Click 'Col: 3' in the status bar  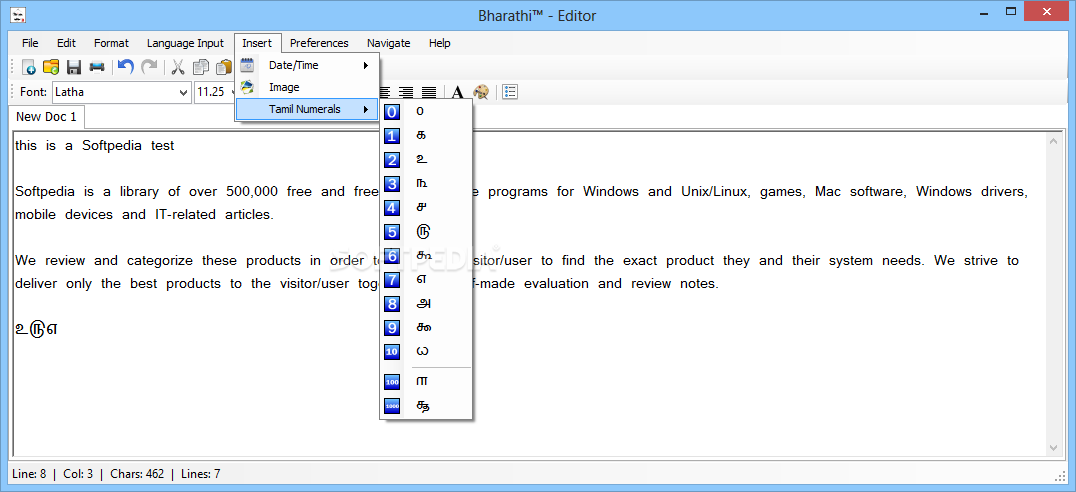click(77, 473)
